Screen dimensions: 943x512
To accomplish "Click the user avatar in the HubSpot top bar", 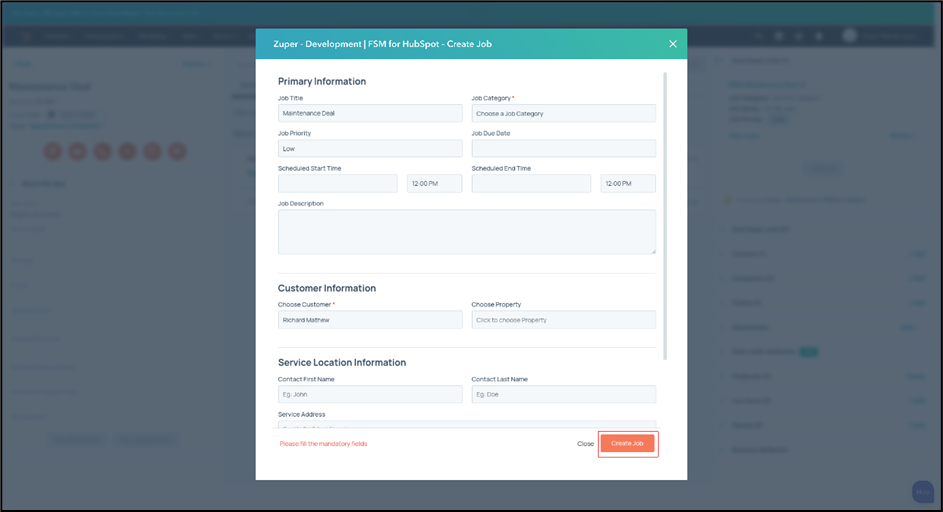I will [849, 36].
